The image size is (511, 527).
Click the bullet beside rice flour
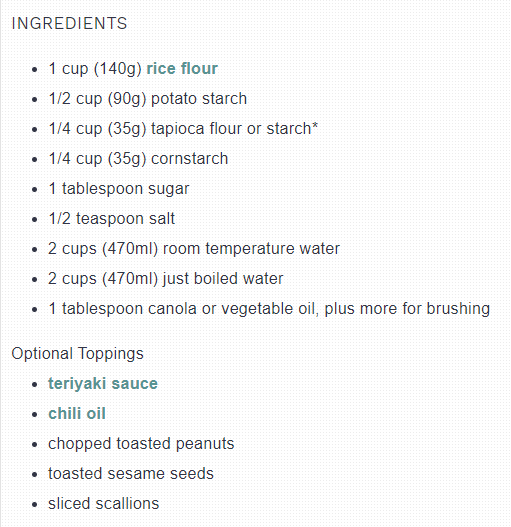tap(35, 70)
